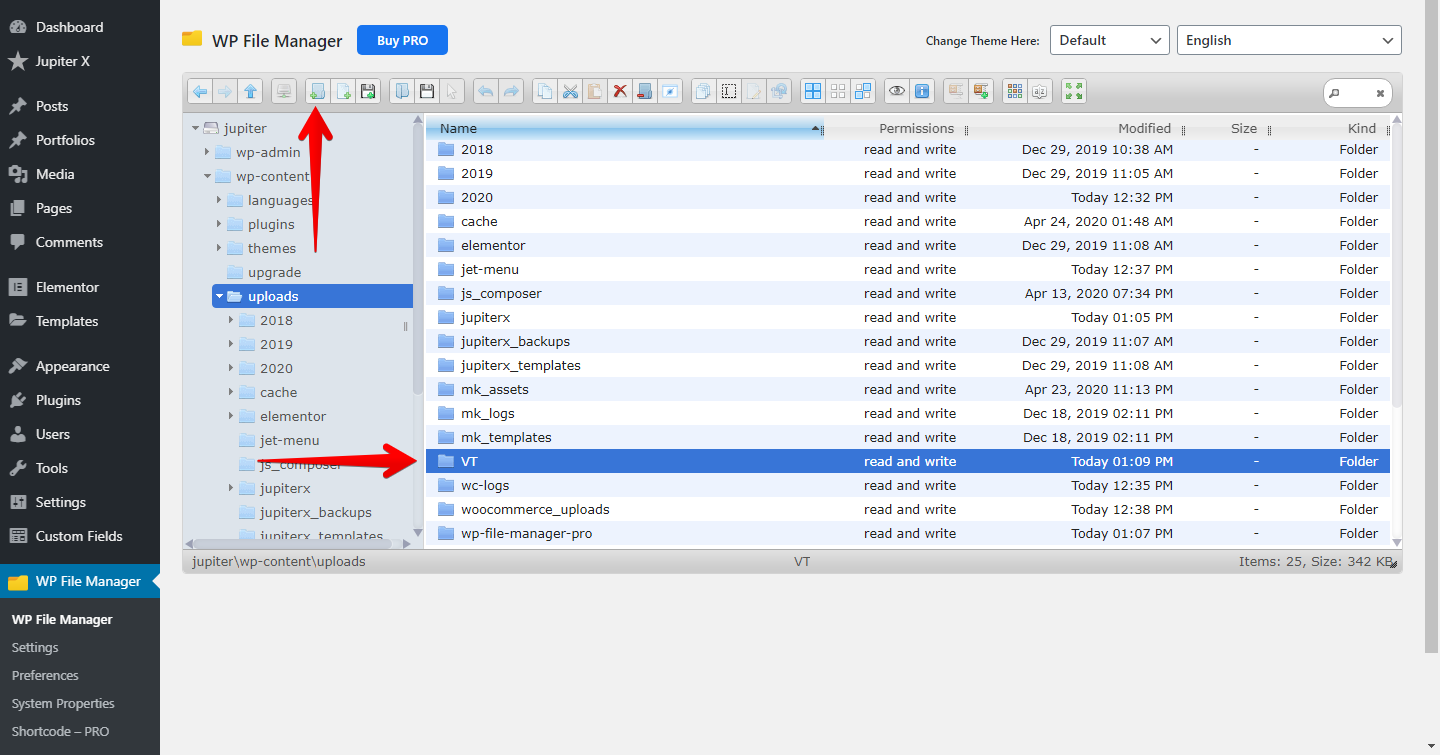Collapse the jupiter root tree node
The height and width of the screenshot is (755, 1440).
(195, 128)
